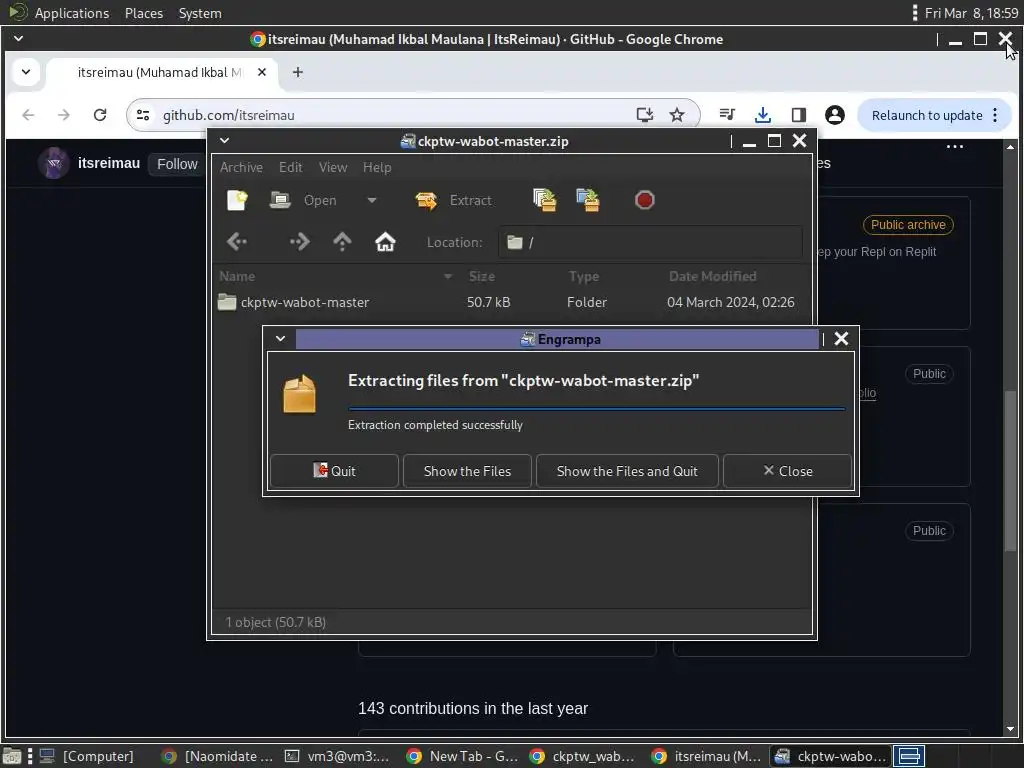This screenshot has height=768, width=1024.
Task: Click Chrome forward navigation arrow
Action: [63, 115]
